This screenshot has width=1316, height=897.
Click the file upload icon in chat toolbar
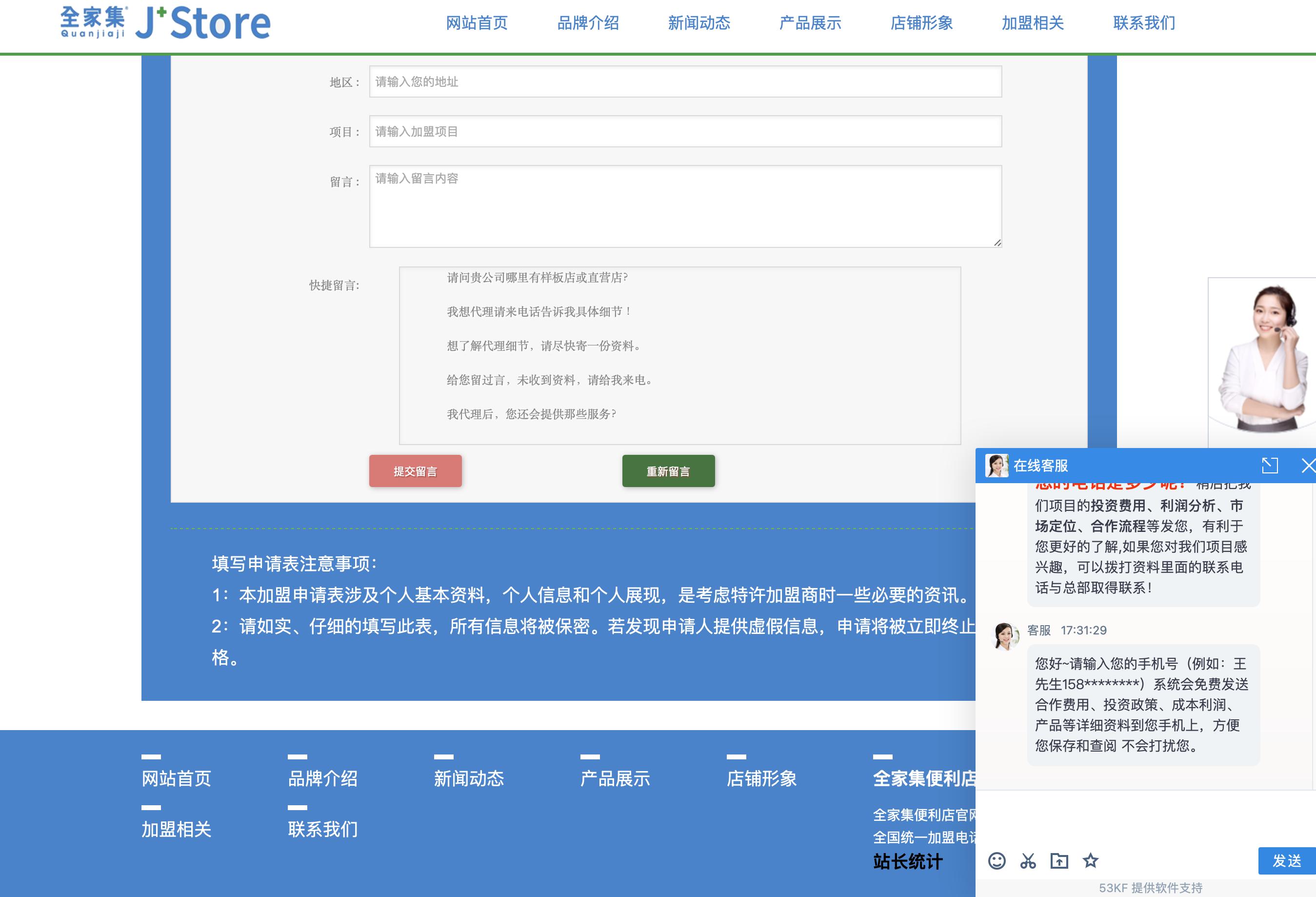tap(1060, 861)
